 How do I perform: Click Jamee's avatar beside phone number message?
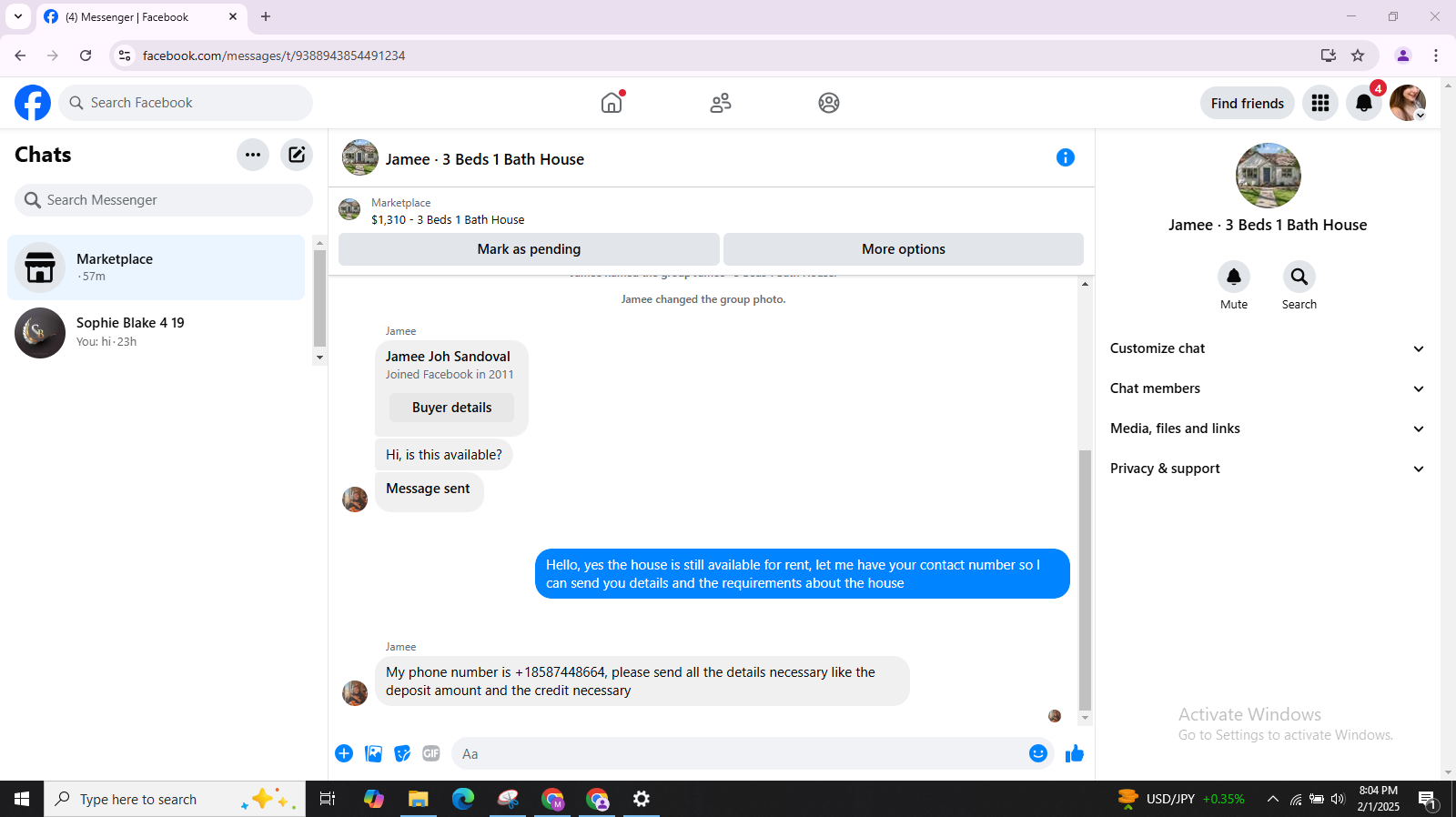coord(355,693)
